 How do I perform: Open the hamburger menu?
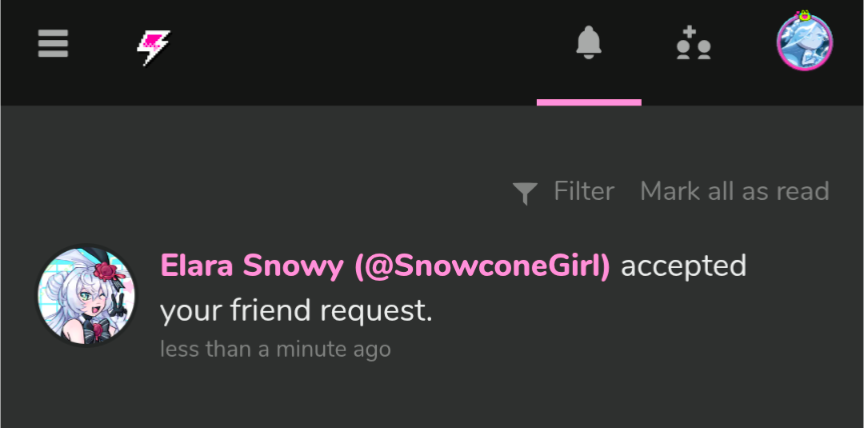(53, 43)
